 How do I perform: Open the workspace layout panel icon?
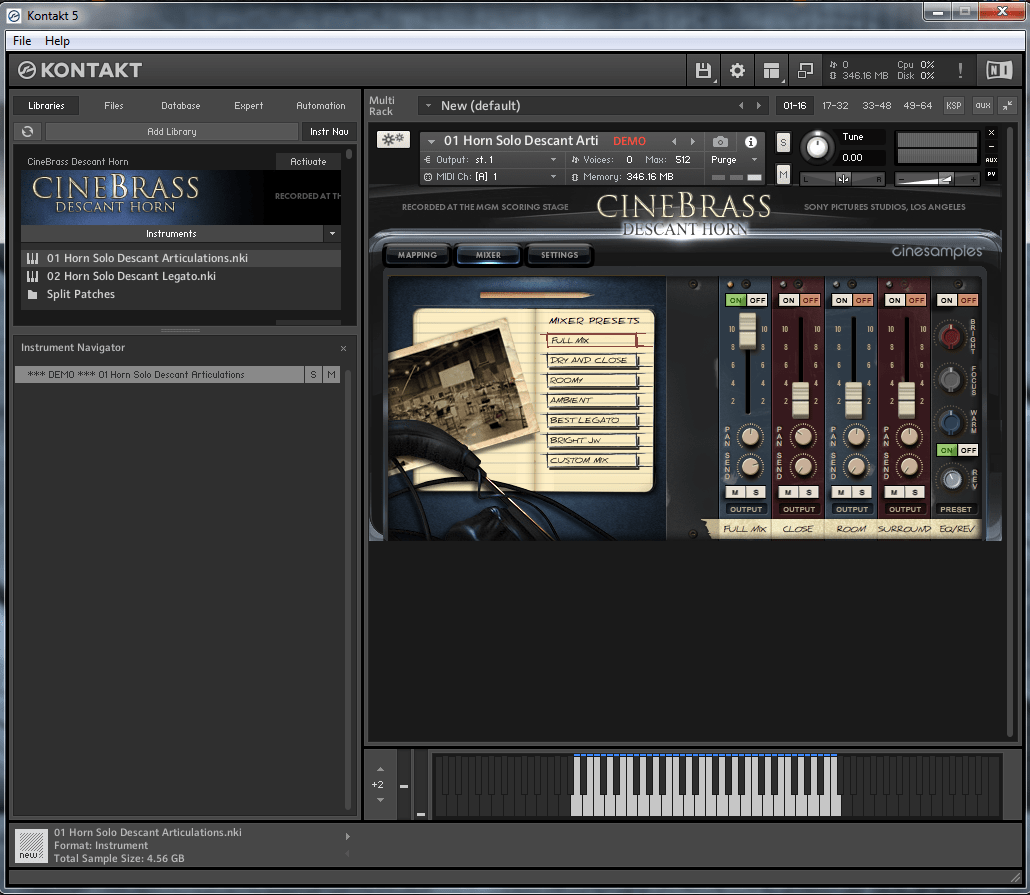[x=771, y=70]
